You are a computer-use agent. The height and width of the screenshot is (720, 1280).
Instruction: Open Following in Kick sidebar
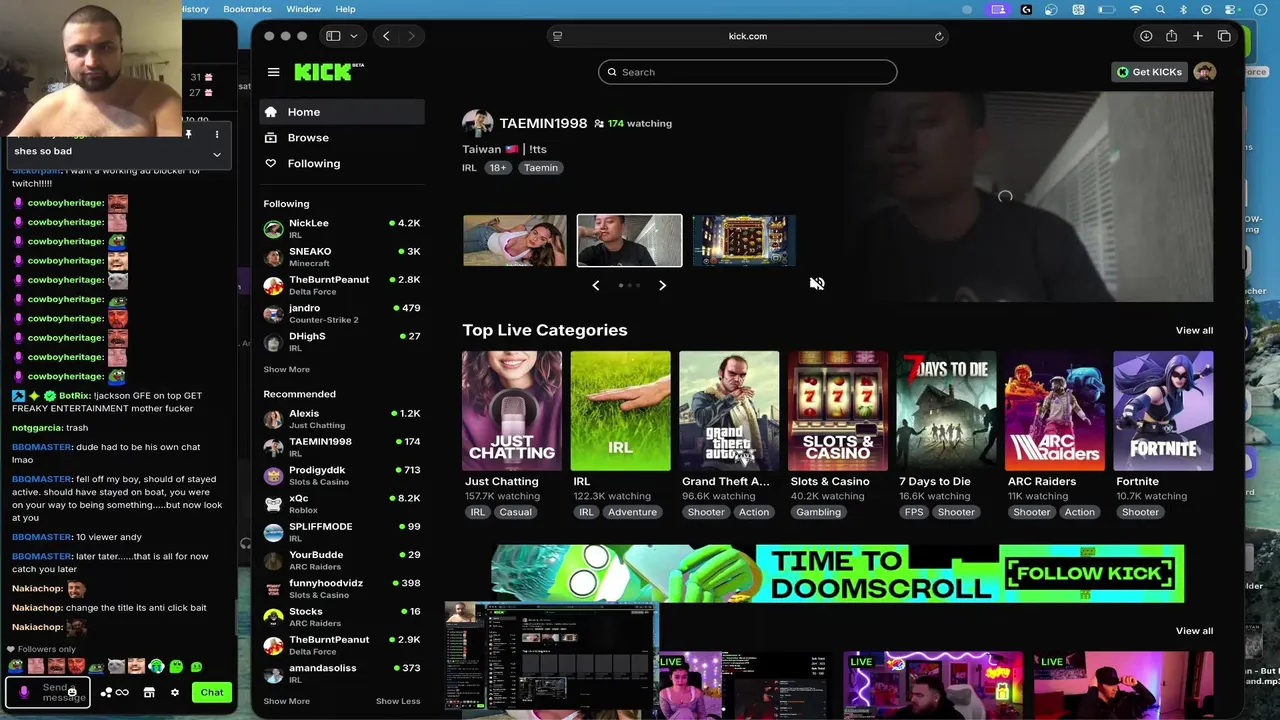pos(342,164)
